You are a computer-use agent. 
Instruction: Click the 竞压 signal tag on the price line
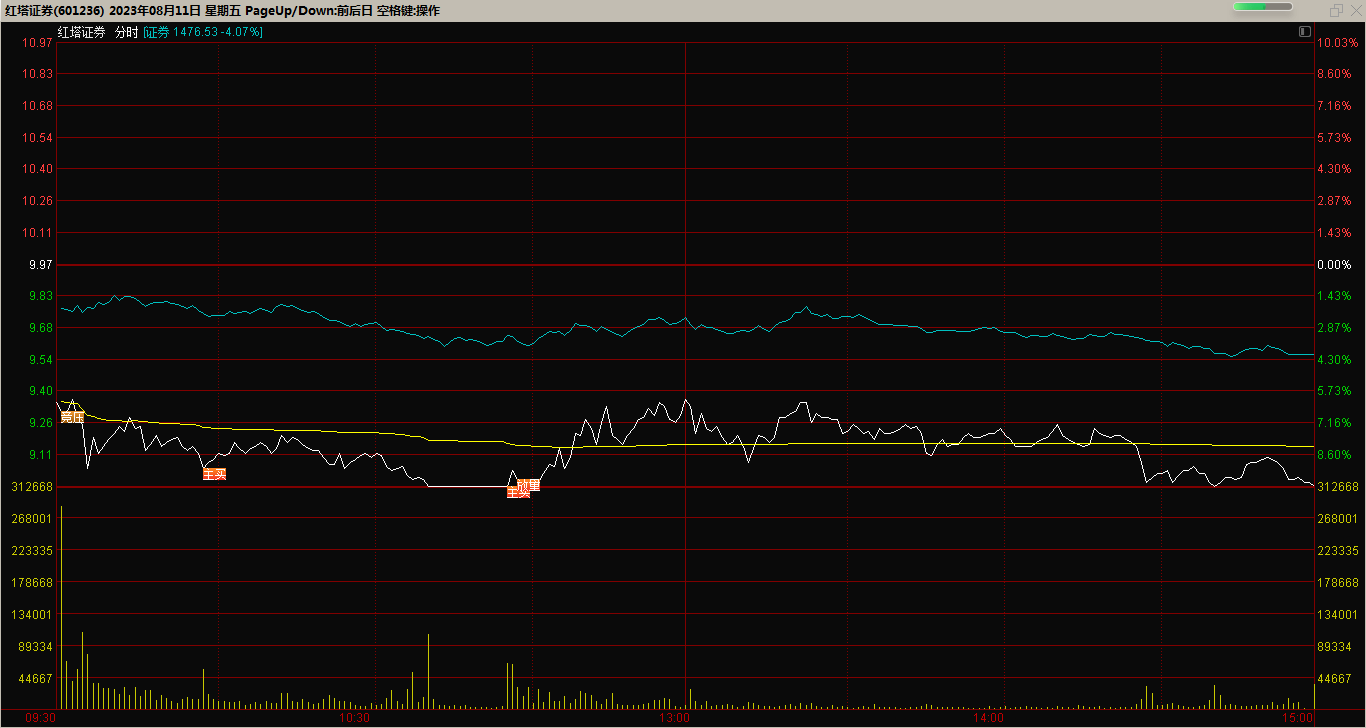pyautogui.click(x=72, y=417)
